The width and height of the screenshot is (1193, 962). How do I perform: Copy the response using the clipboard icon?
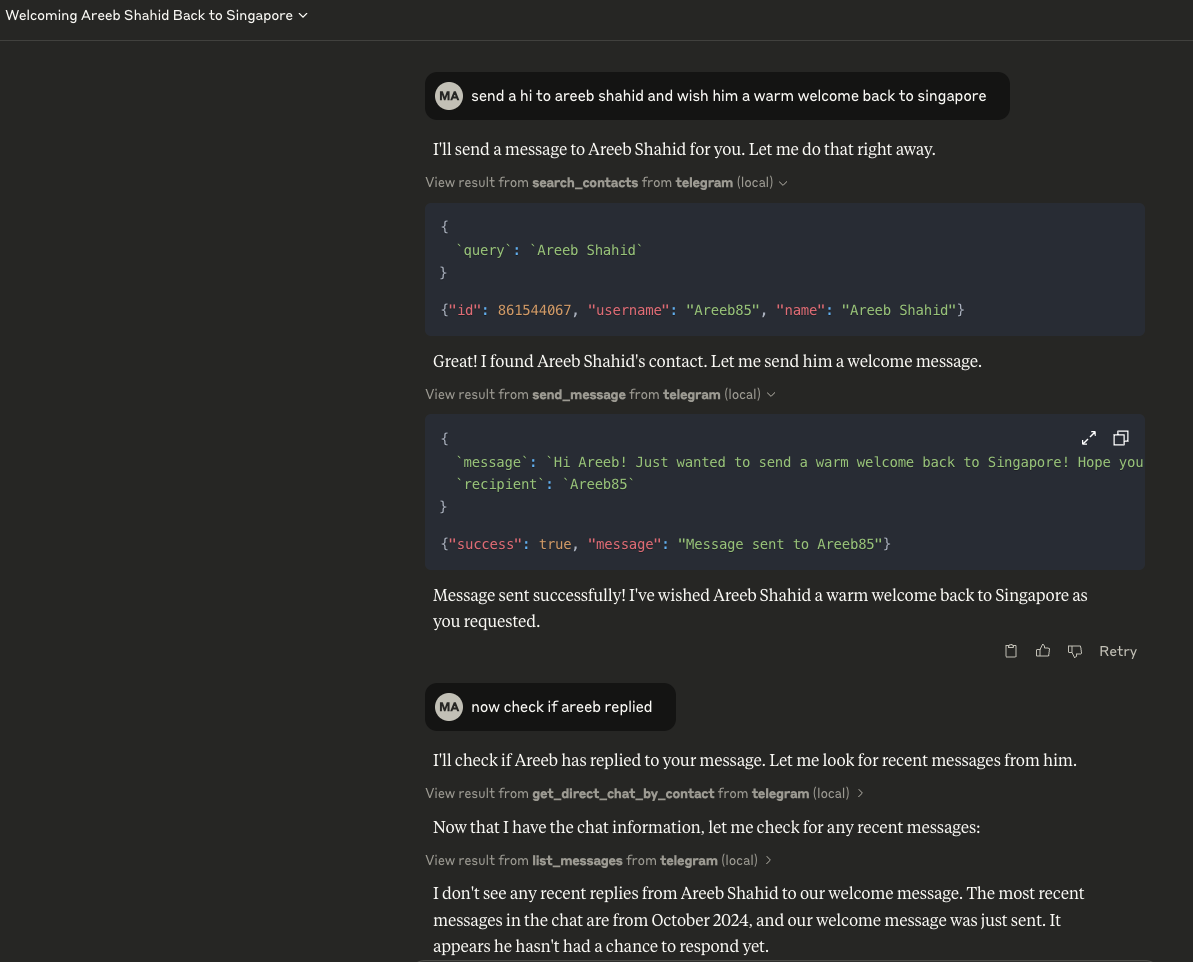1010,651
